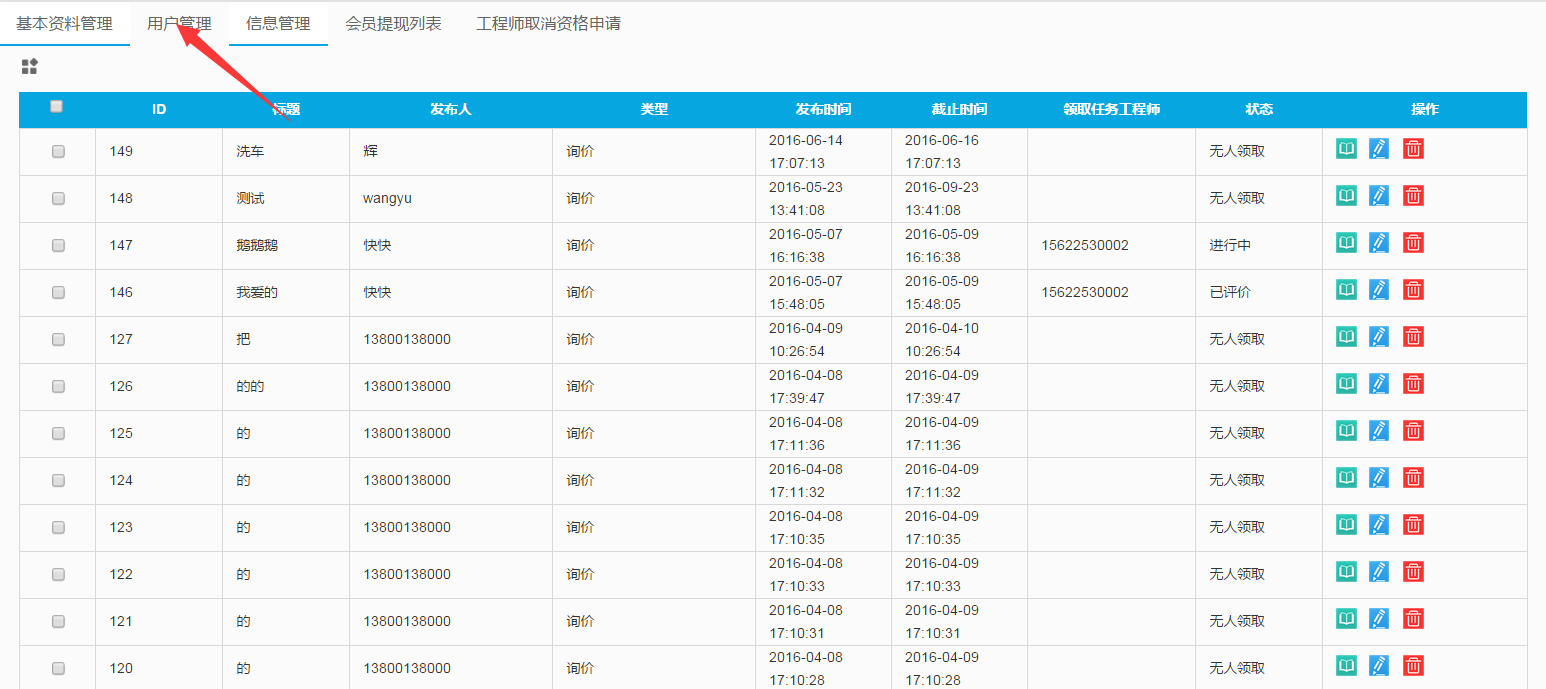
Task: Delete row 147 using the red trash icon
Action: [1413, 243]
